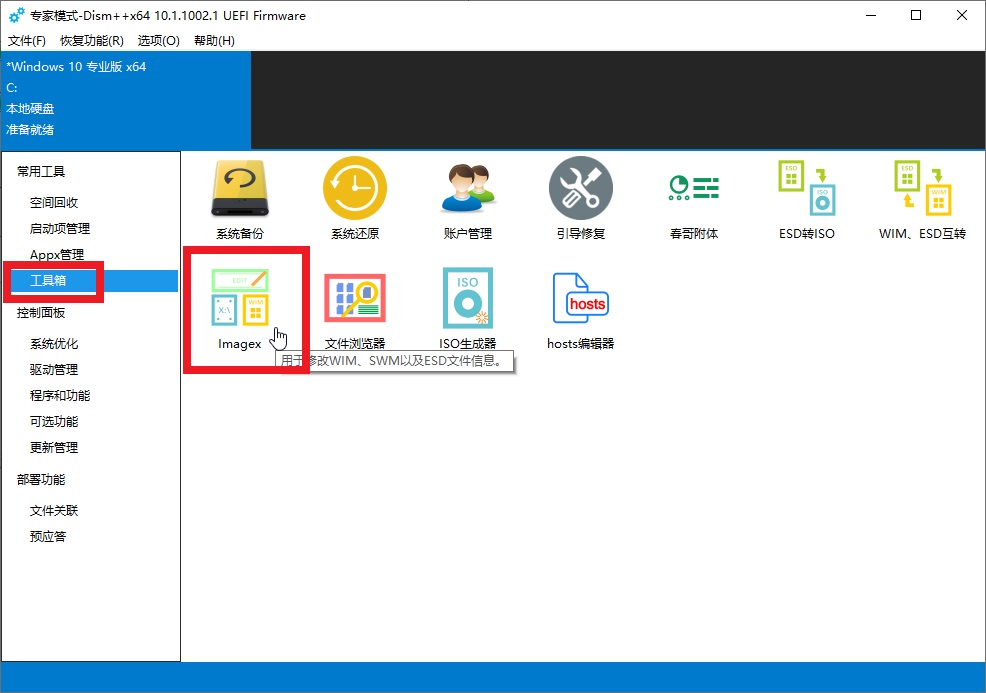Go to 启动项管理 in sidebar
The height and width of the screenshot is (693, 986).
60,229
